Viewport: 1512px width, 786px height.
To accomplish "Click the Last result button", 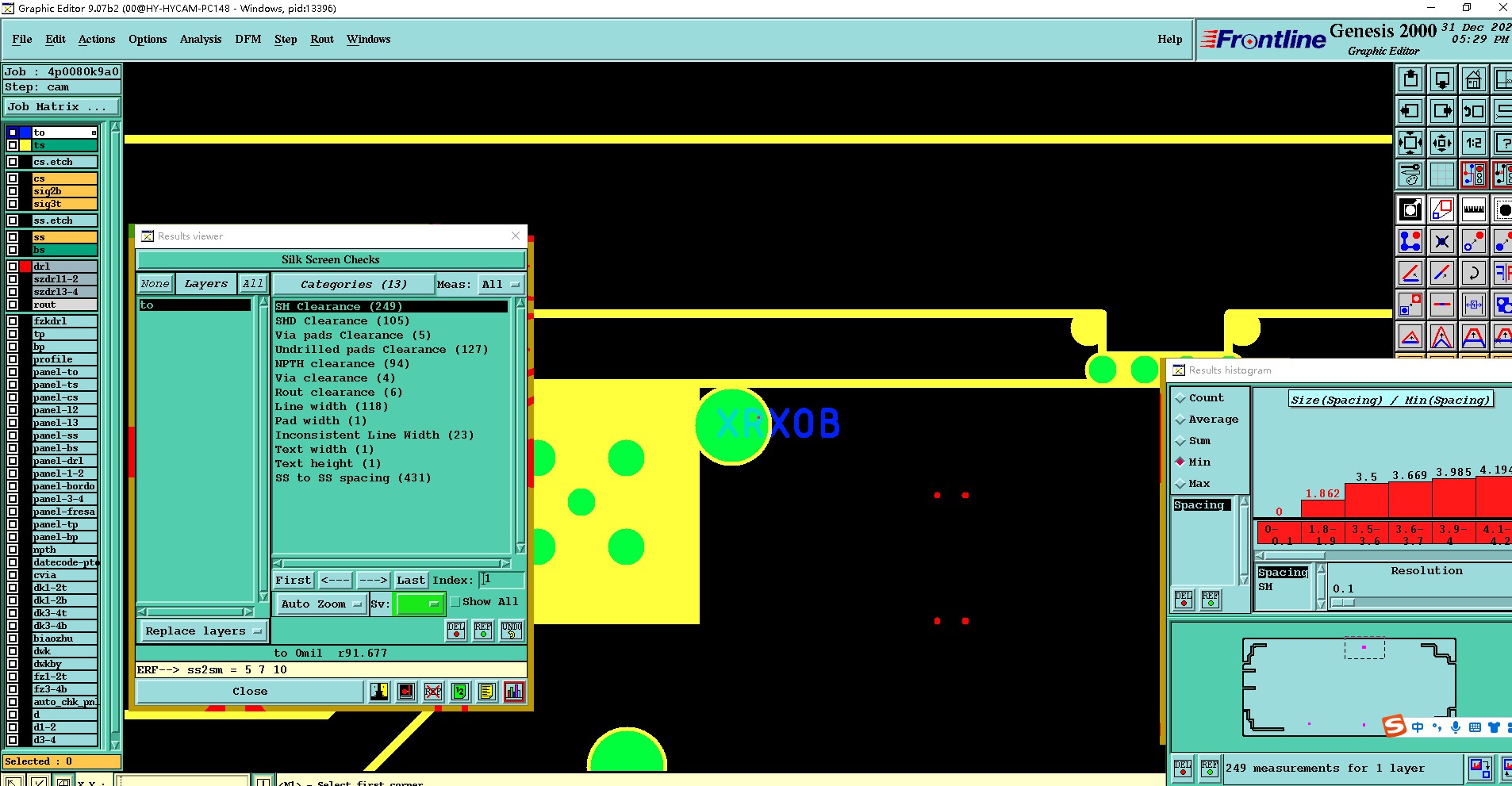I will (x=411, y=581).
